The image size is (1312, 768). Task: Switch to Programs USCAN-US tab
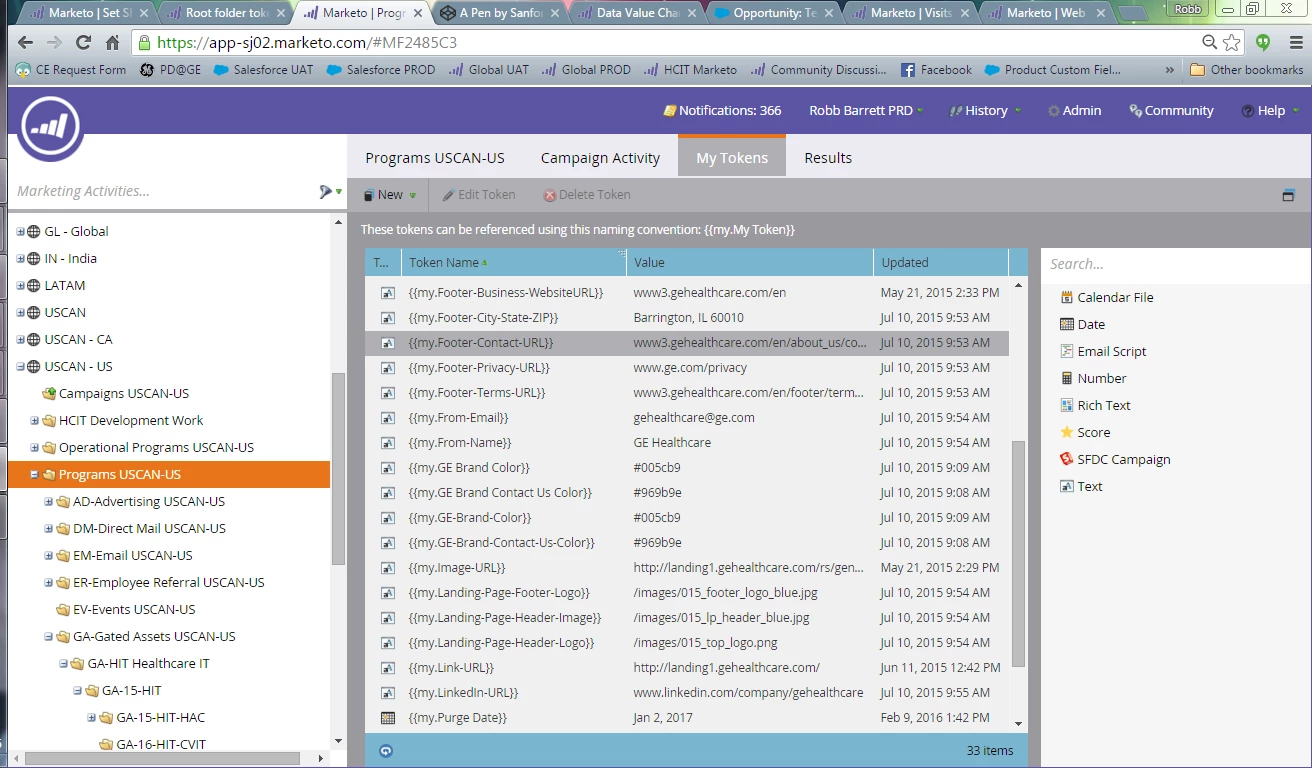[435, 158]
